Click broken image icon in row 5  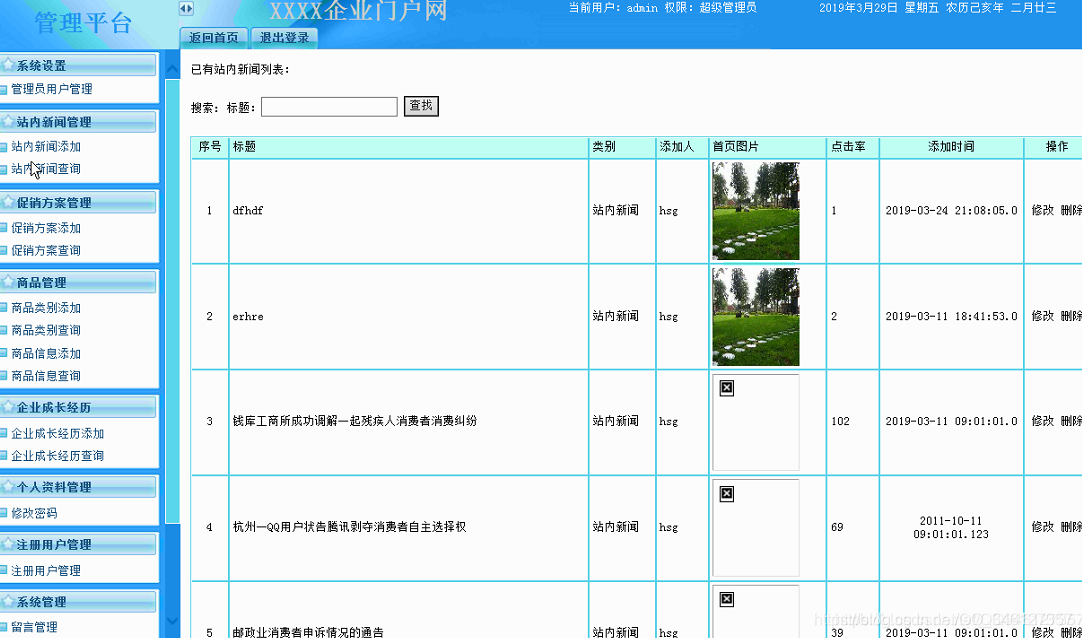pos(727,599)
